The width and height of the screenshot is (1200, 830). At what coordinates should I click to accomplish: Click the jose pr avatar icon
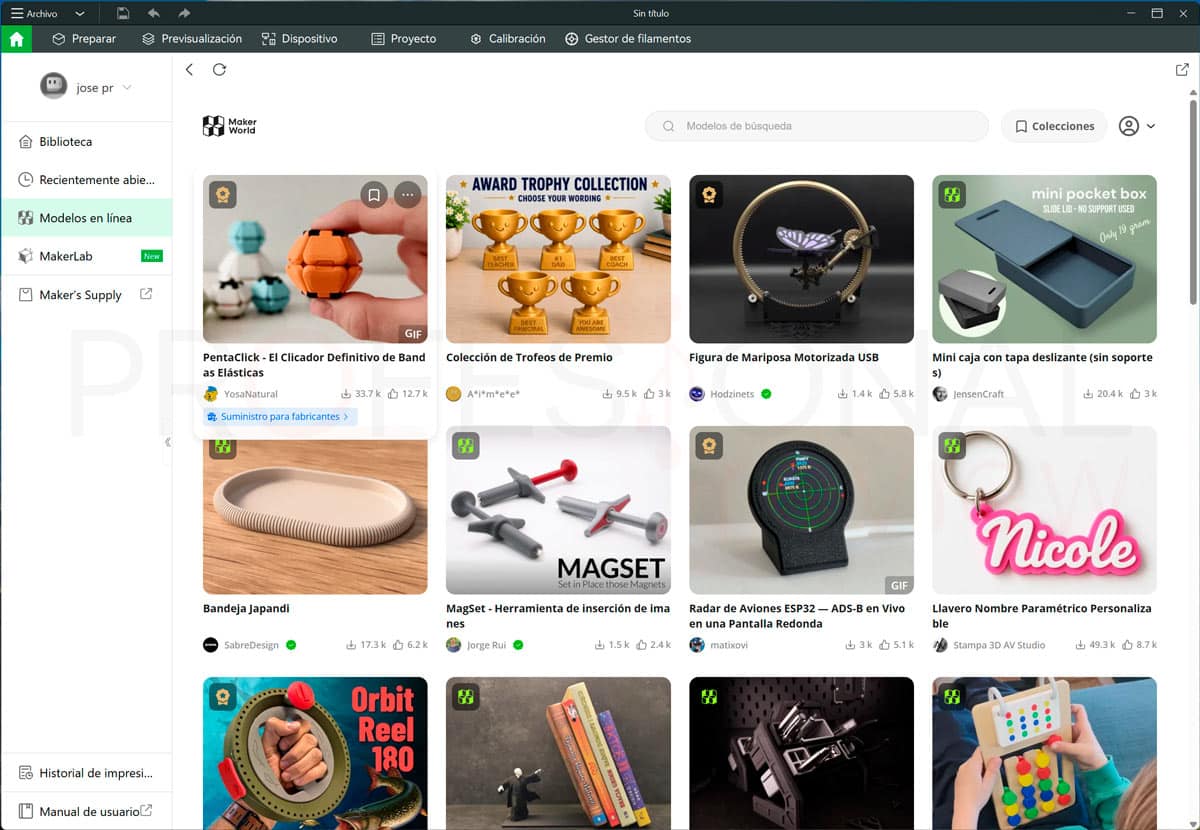(54, 87)
